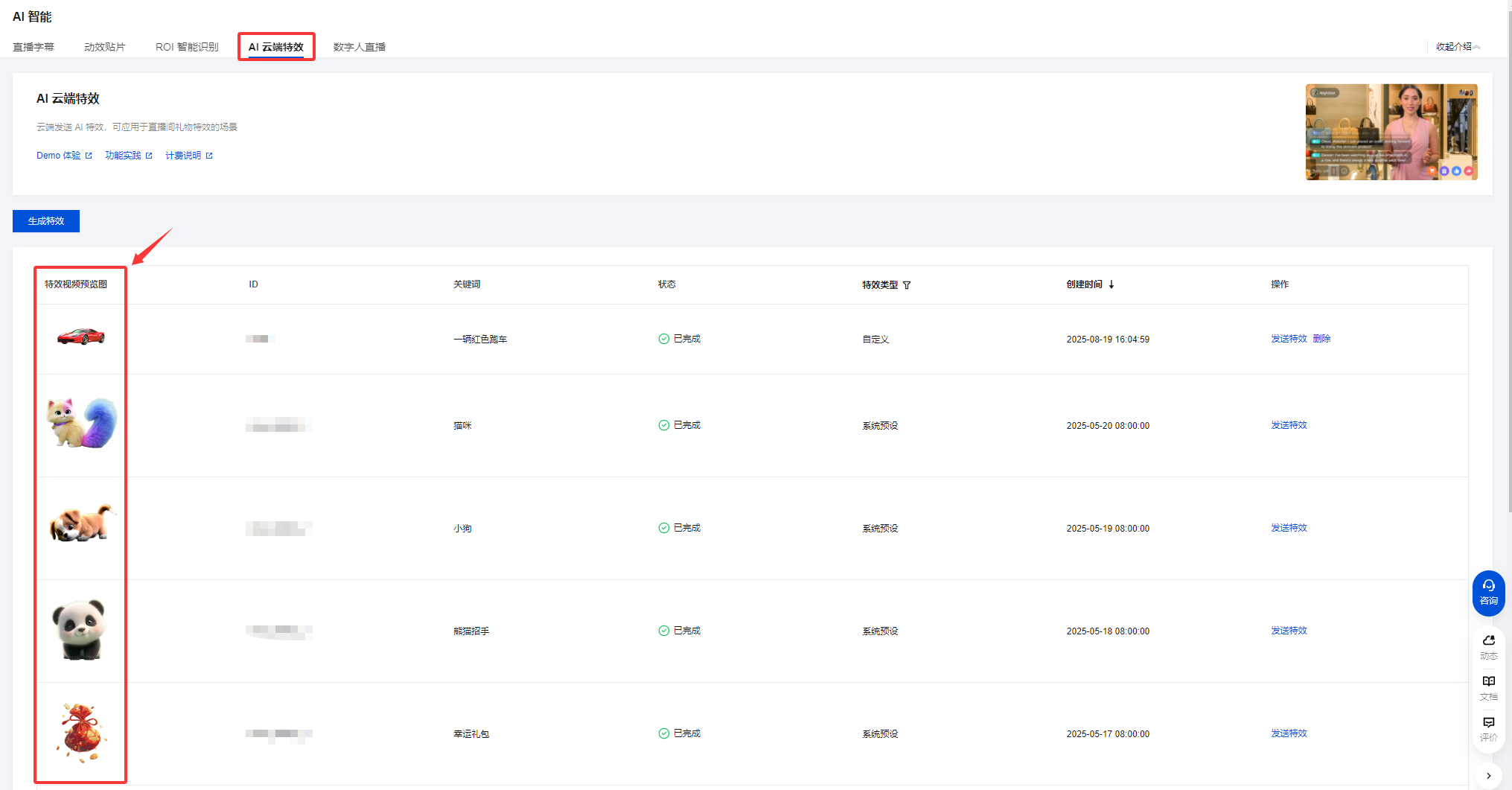Click the 生成特效 button
Viewport: 1512px width, 790px height.
pyautogui.click(x=46, y=221)
